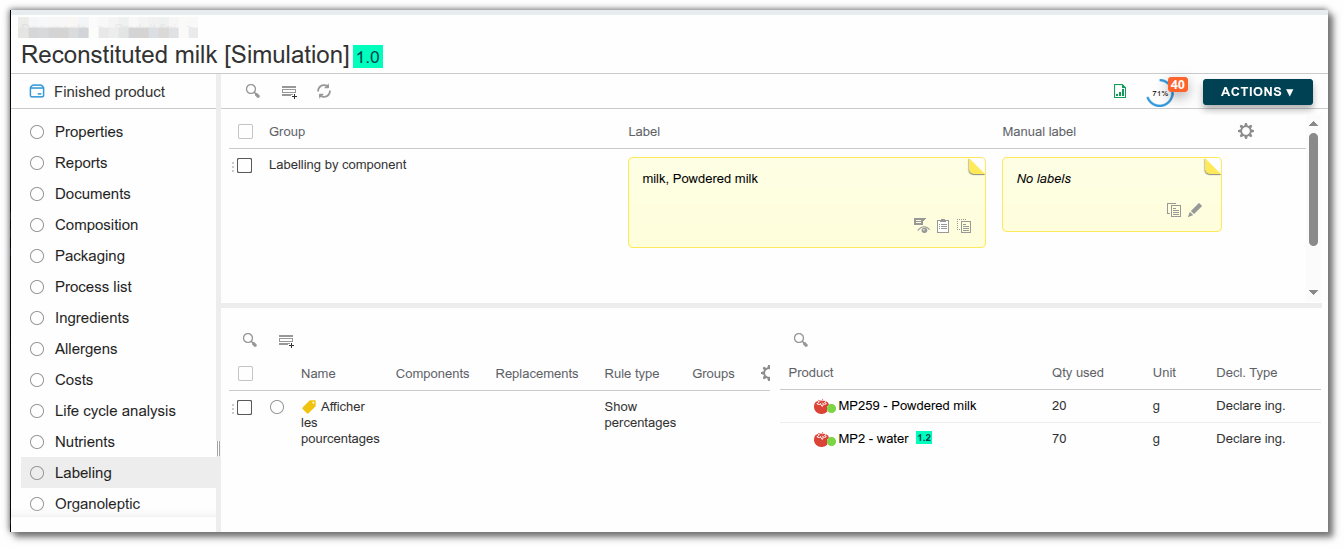Open the ACTIONS dropdown menu
The height and width of the screenshot is (548, 1344).
click(x=1257, y=91)
